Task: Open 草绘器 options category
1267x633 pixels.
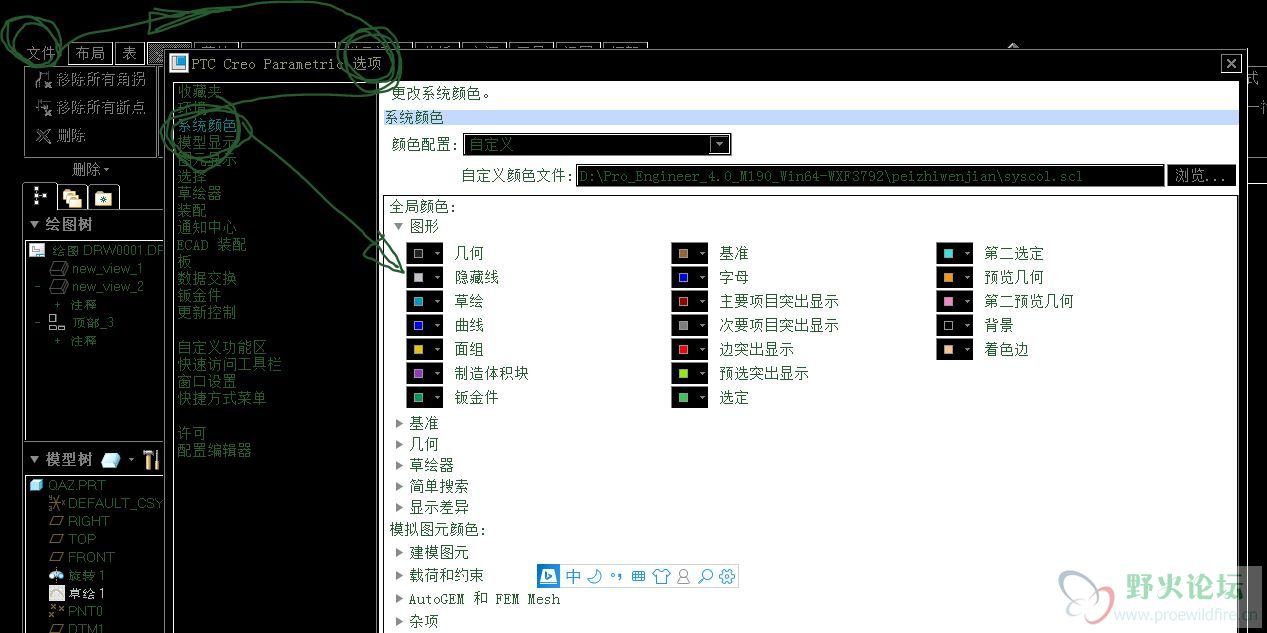Action: pyautogui.click(x=200, y=193)
